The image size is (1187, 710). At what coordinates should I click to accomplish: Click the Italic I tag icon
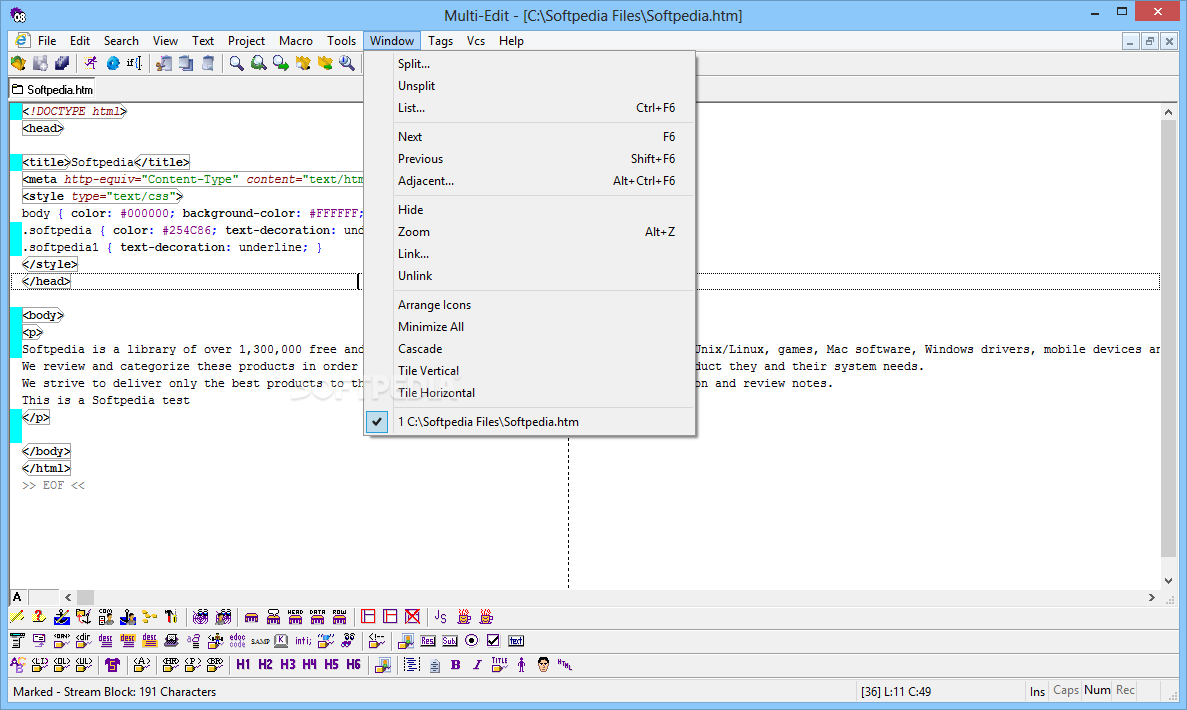coord(477,665)
